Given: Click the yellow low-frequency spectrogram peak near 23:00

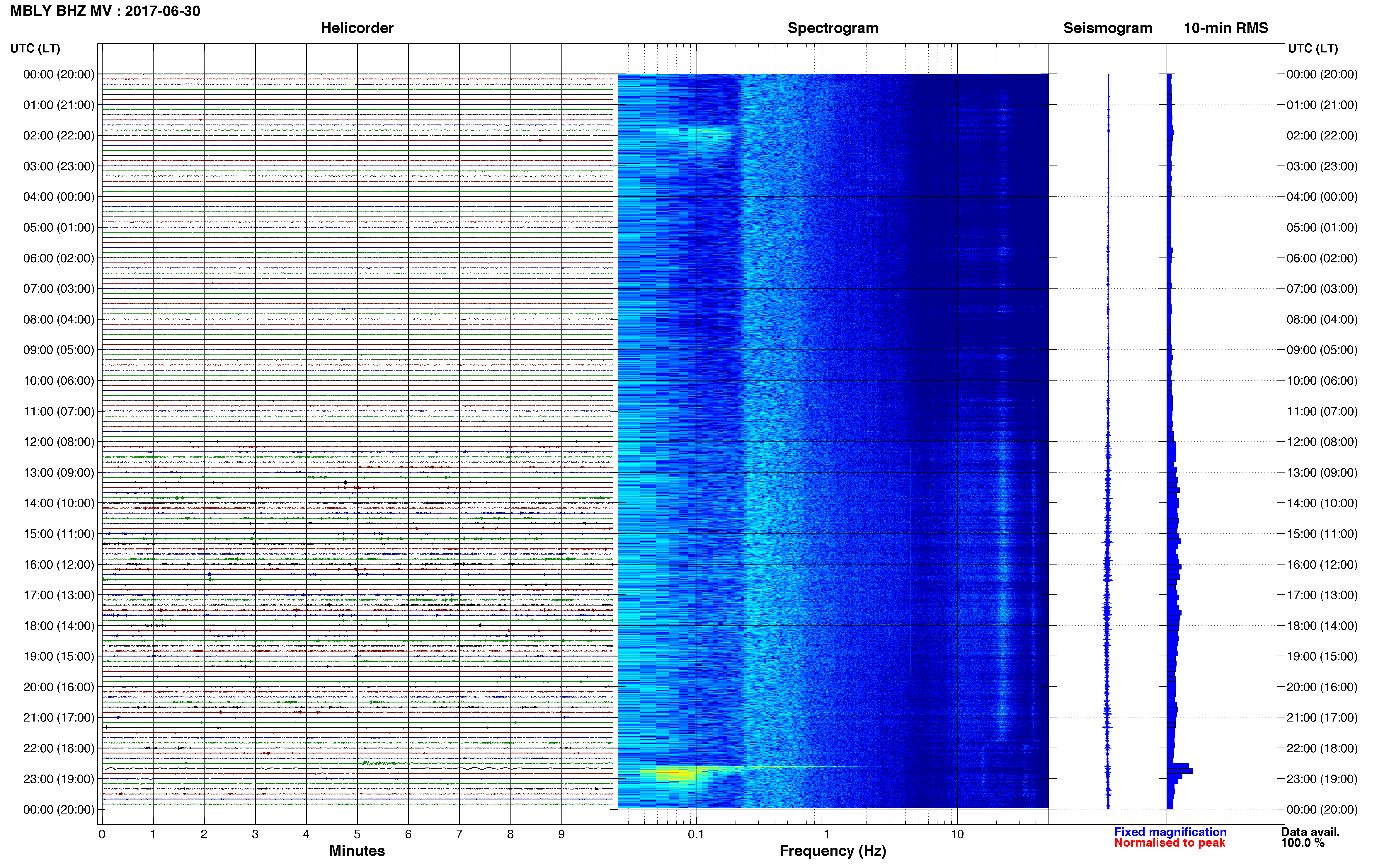Looking at the screenshot, I should click(x=676, y=773).
